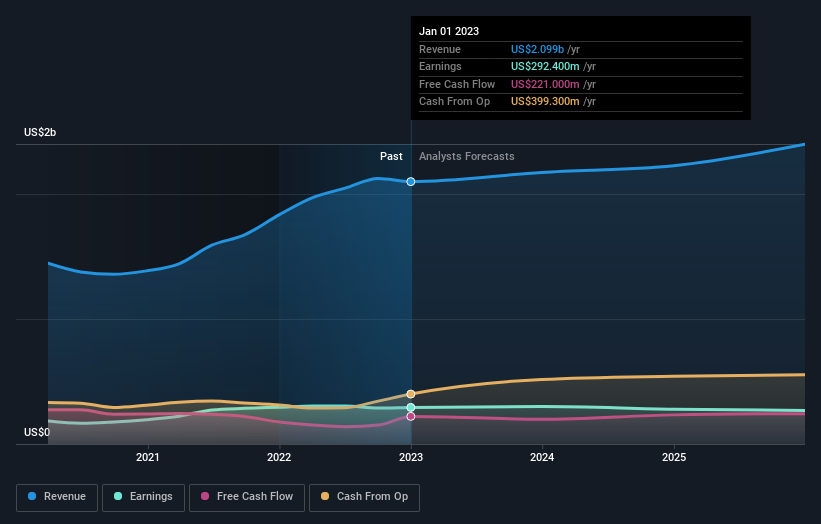
Task: Select the 2022 label on the x-axis
Action: pos(279,458)
